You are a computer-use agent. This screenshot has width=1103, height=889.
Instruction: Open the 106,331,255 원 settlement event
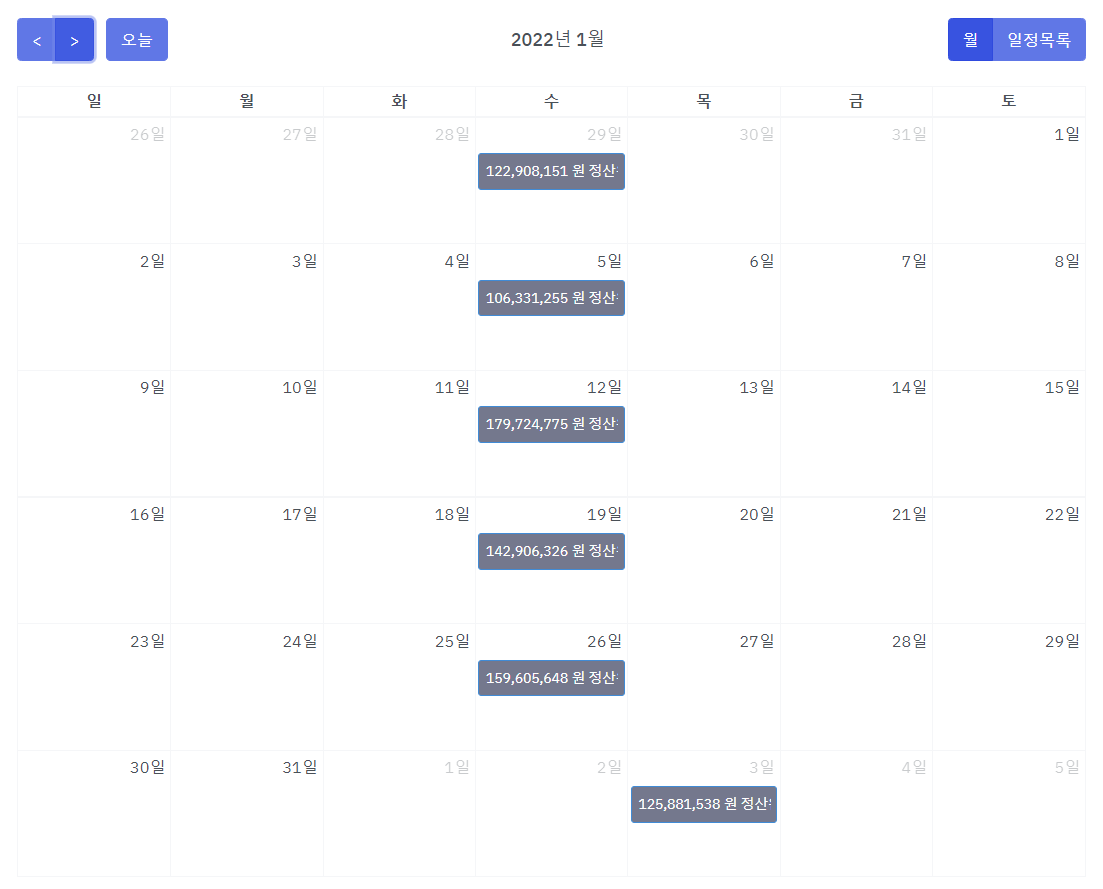click(551, 298)
